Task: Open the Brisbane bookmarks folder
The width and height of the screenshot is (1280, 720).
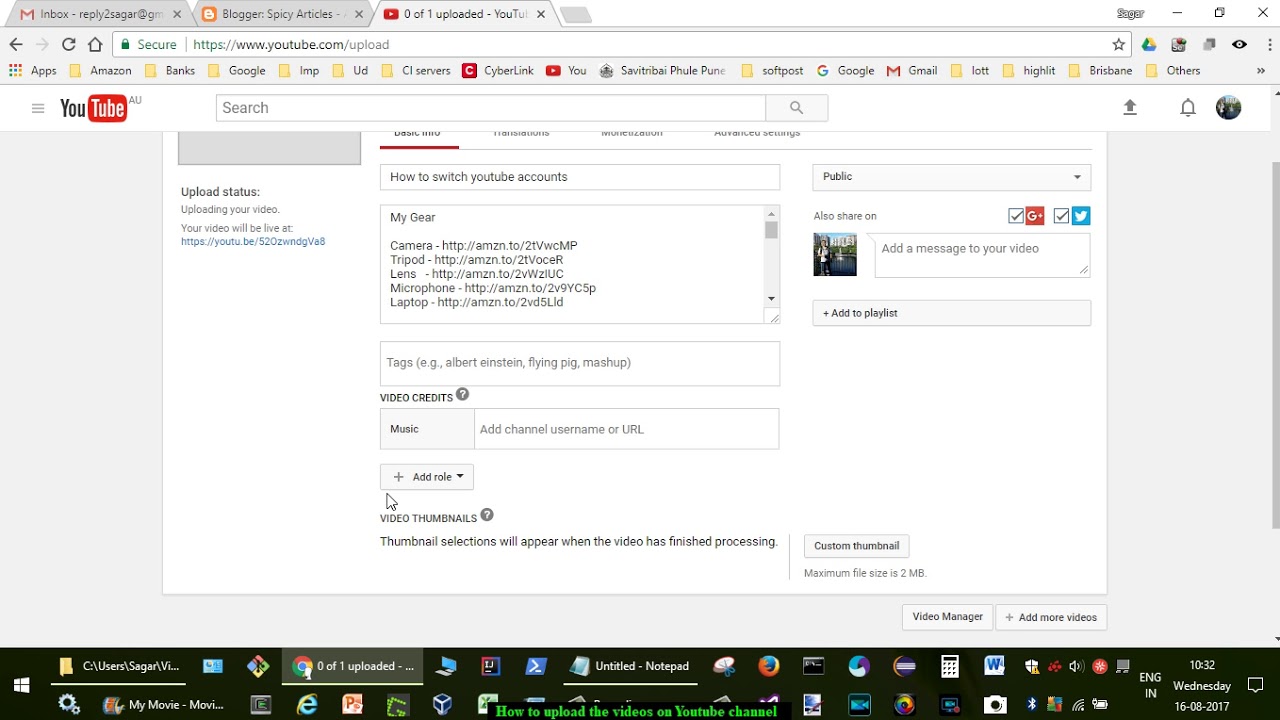Action: (1101, 71)
